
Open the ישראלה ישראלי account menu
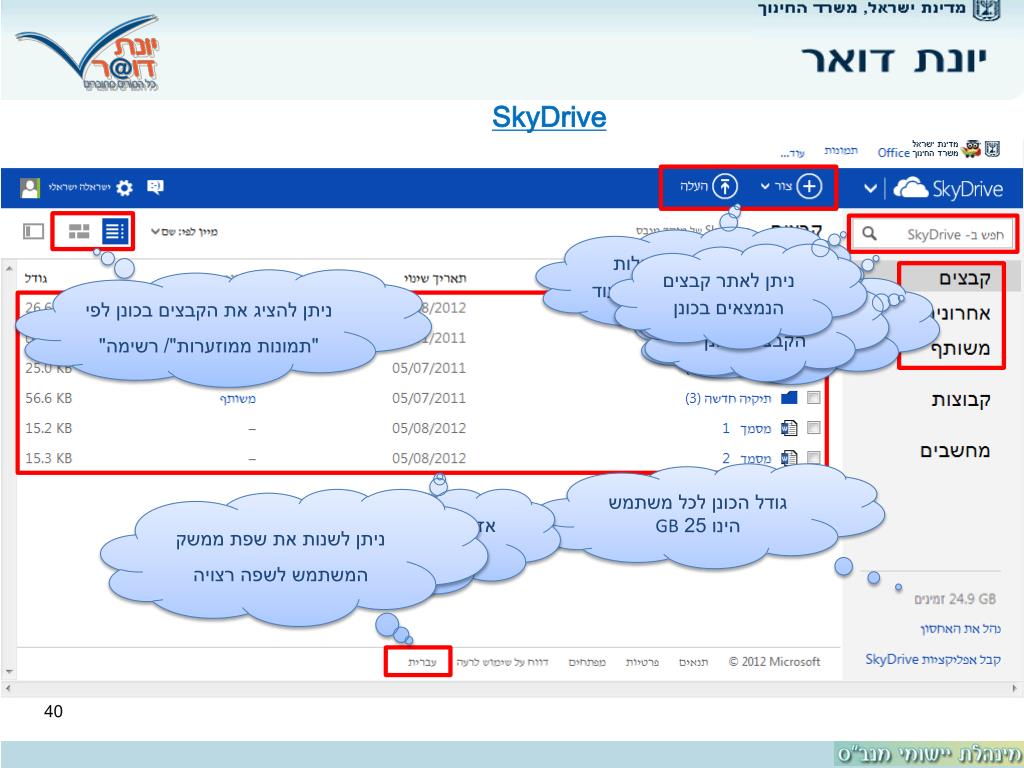(80, 187)
